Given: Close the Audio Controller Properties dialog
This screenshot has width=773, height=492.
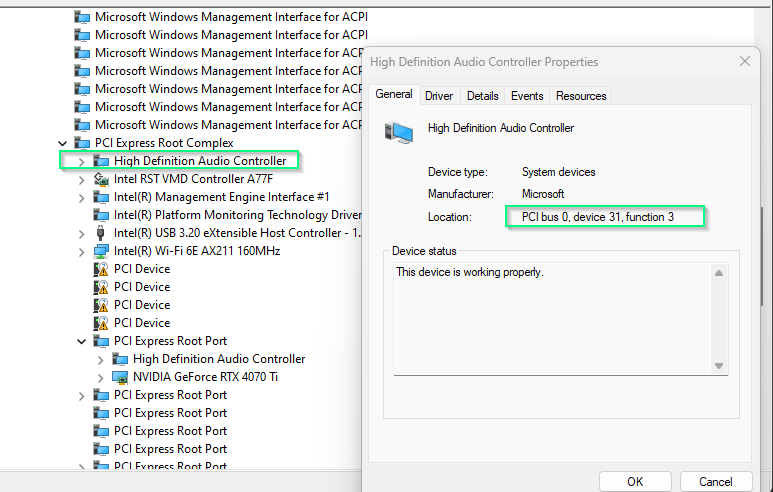Looking at the screenshot, I should click(743, 62).
